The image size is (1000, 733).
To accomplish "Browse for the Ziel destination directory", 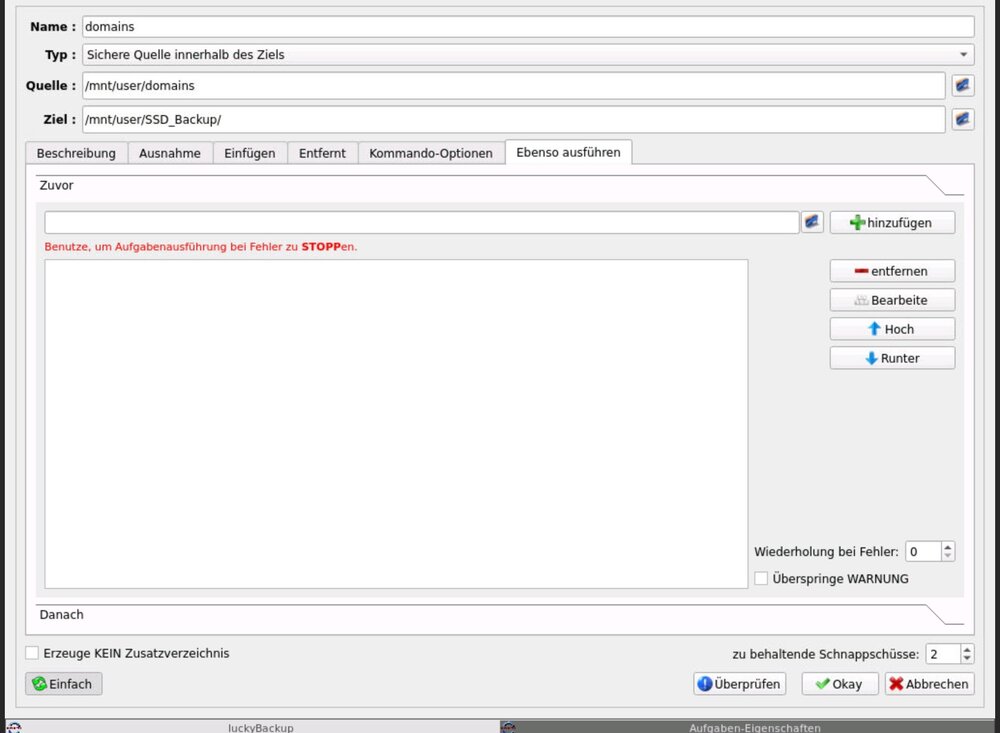I will [962, 119].
